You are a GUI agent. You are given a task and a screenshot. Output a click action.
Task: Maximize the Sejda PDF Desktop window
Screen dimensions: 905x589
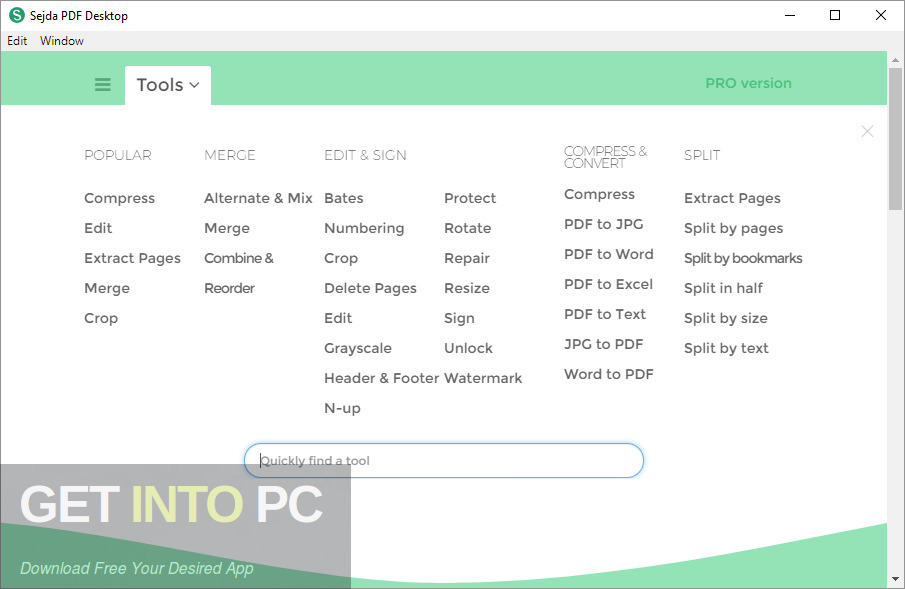pos(835,15)
